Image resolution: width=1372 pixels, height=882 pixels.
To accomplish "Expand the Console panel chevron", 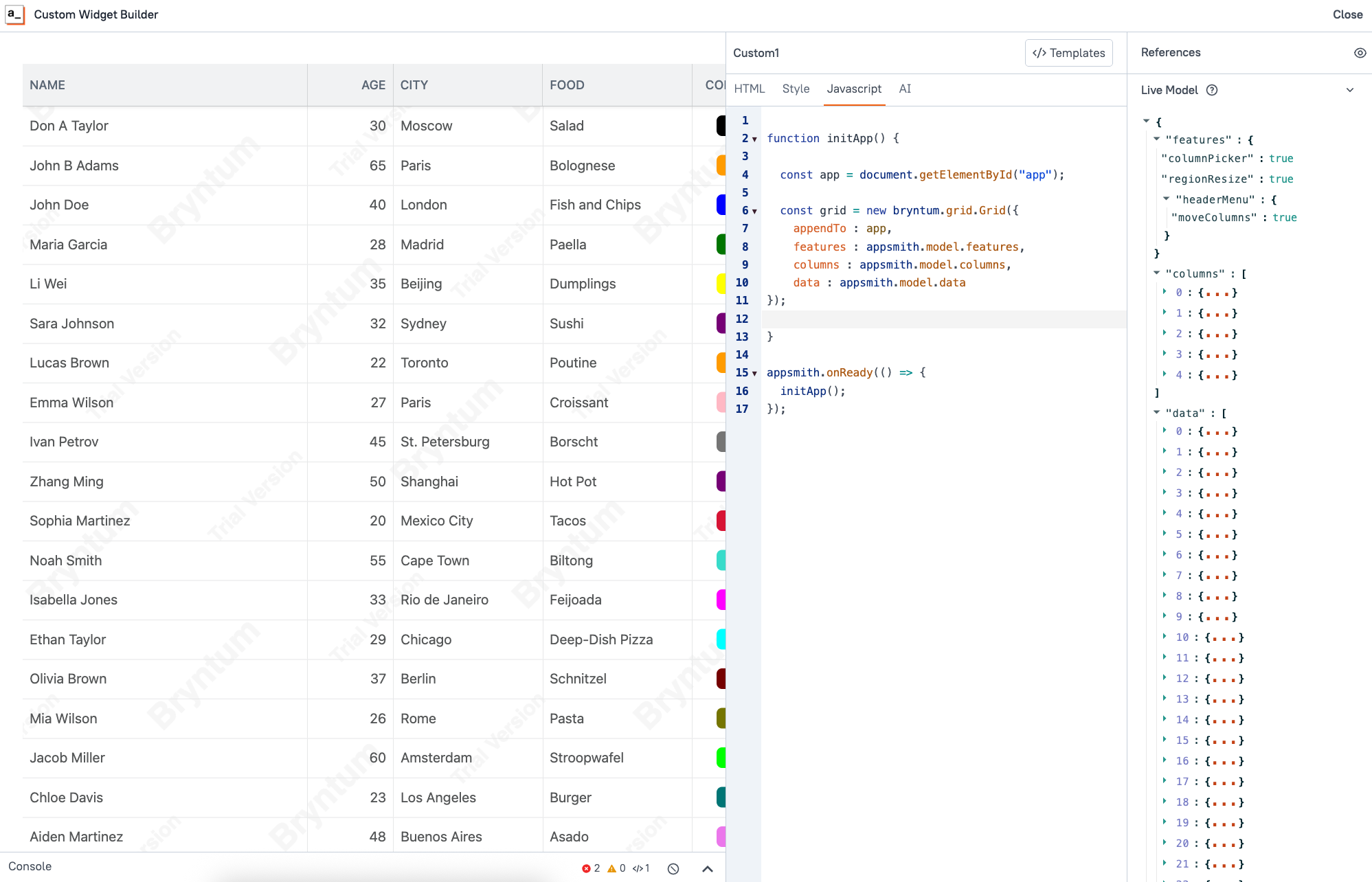I will point(708,868).
